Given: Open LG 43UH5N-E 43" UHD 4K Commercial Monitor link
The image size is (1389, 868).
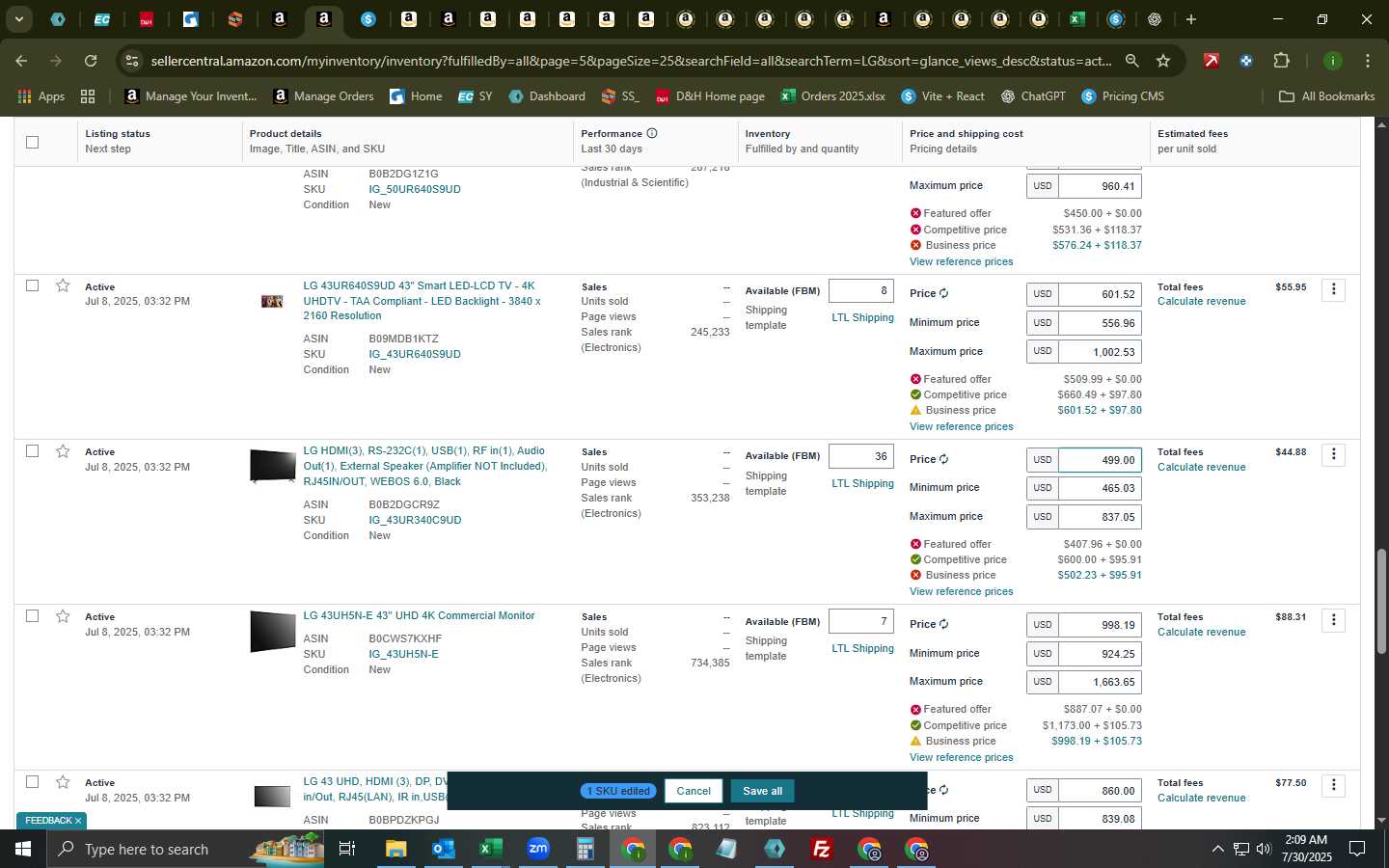Looking at the screenshot, I should (419, 615).
